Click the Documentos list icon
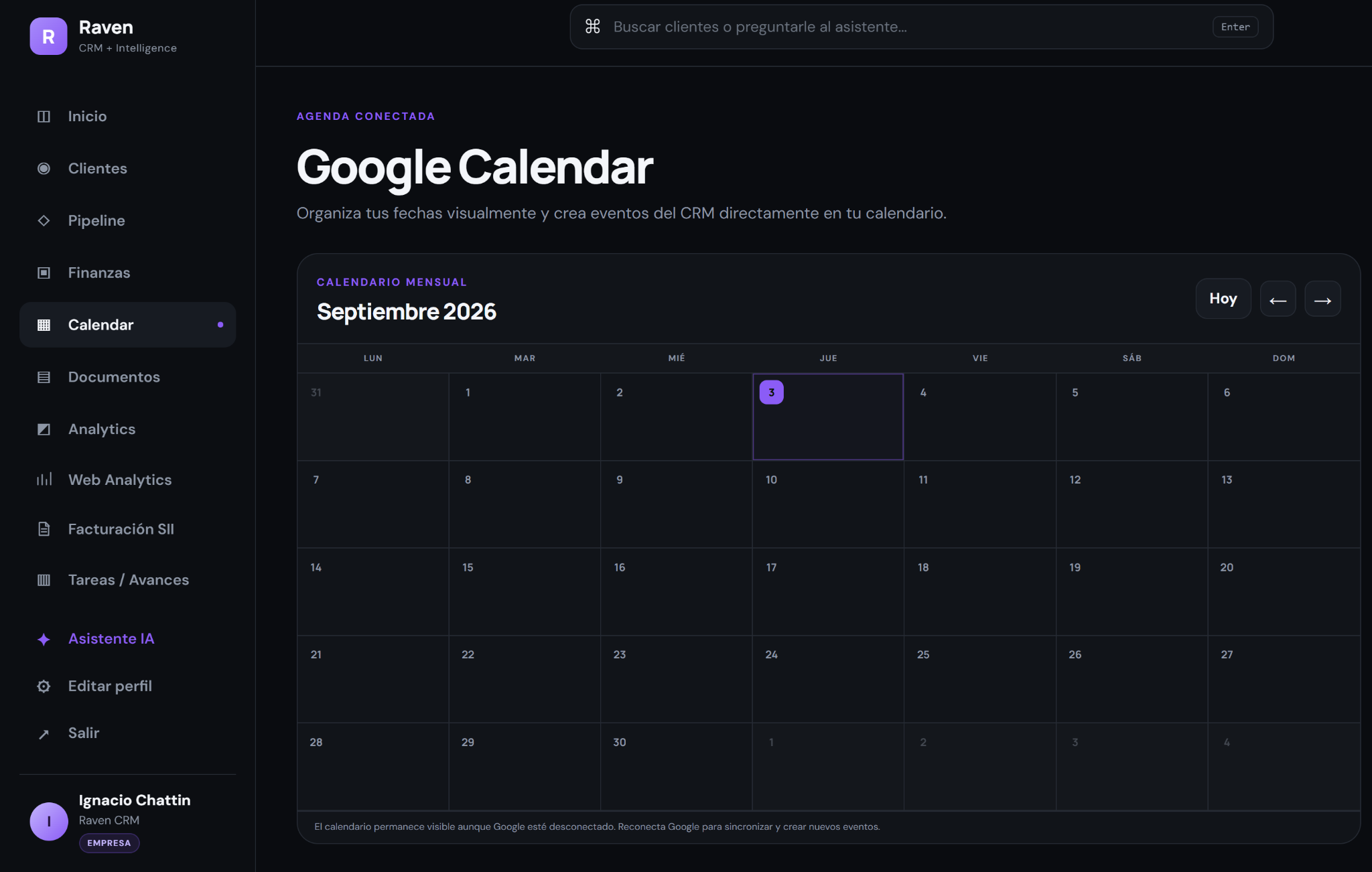 [44, 377]
